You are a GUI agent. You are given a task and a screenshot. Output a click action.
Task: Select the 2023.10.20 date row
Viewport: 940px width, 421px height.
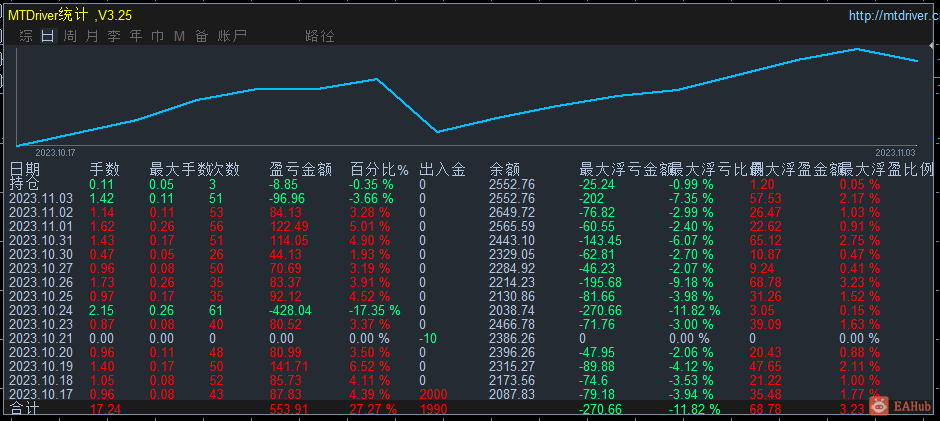click(x=41, y=352)
